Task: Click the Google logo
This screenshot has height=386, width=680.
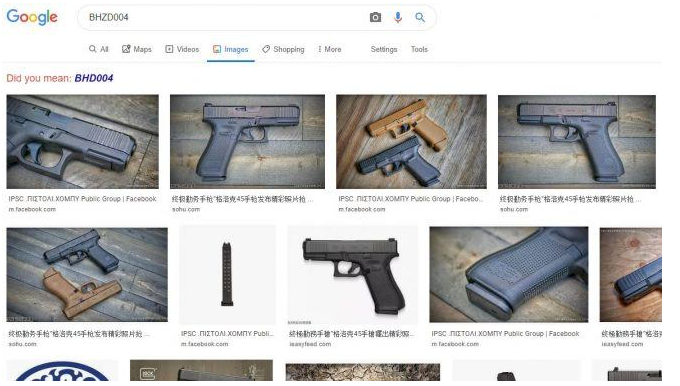Action: coord(32,16)
